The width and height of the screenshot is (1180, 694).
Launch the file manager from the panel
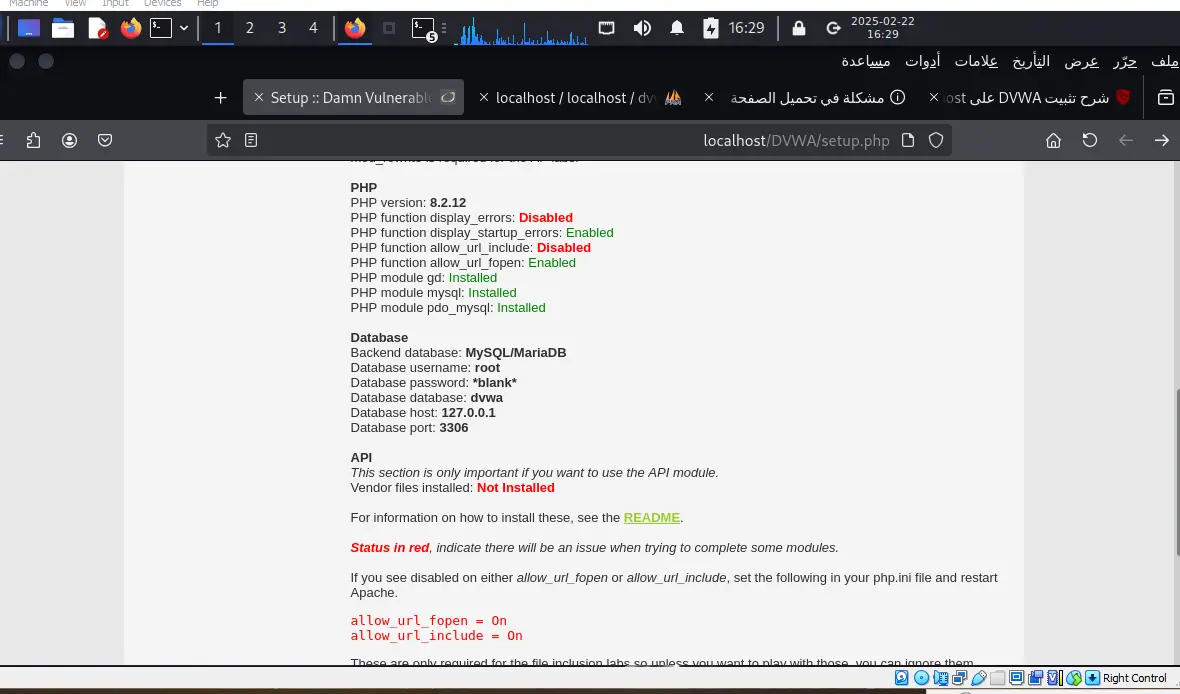(x=63, y=29)
